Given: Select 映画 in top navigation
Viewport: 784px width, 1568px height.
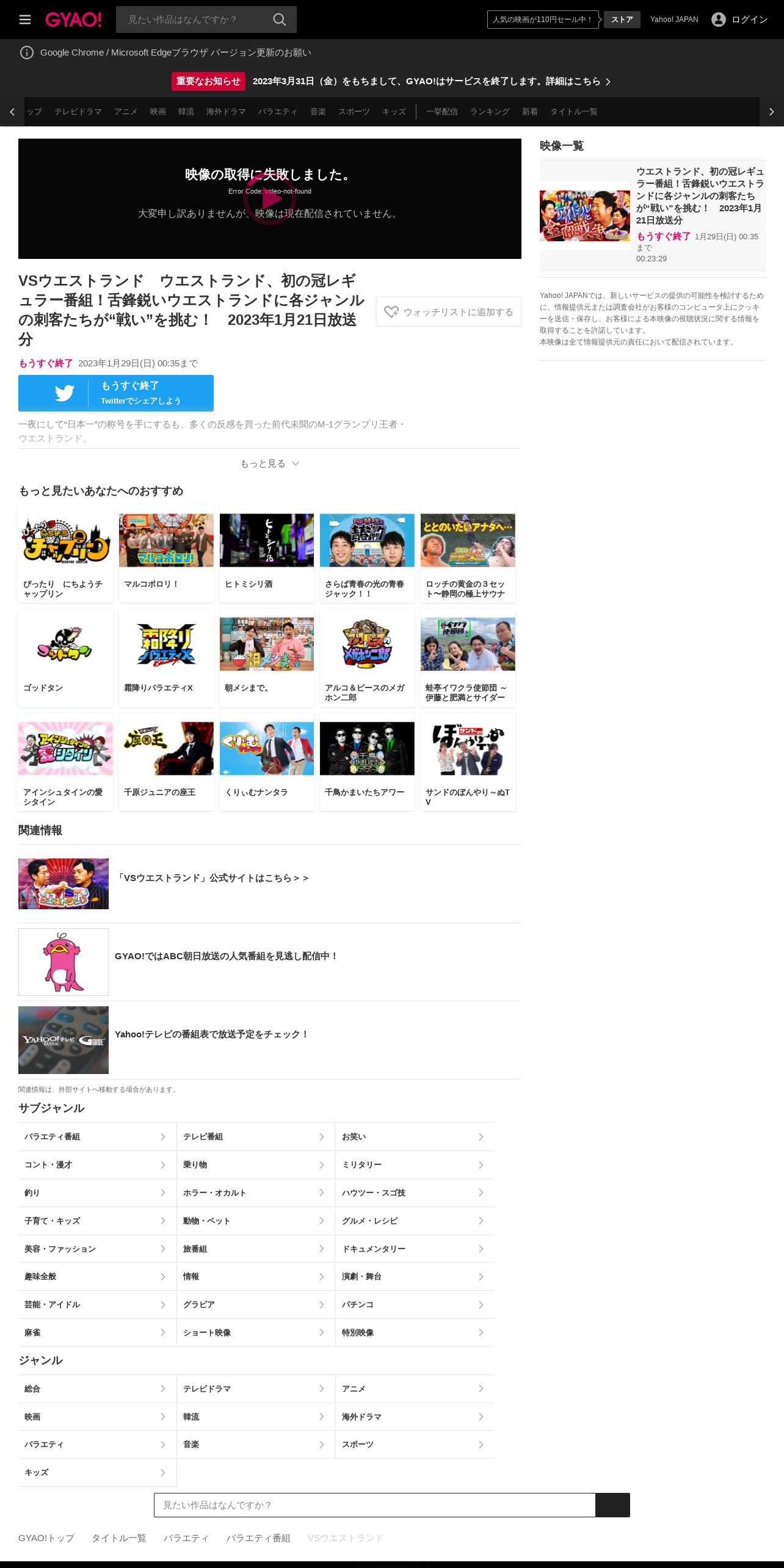Looking at the screenshot, I should pos(158,112).
